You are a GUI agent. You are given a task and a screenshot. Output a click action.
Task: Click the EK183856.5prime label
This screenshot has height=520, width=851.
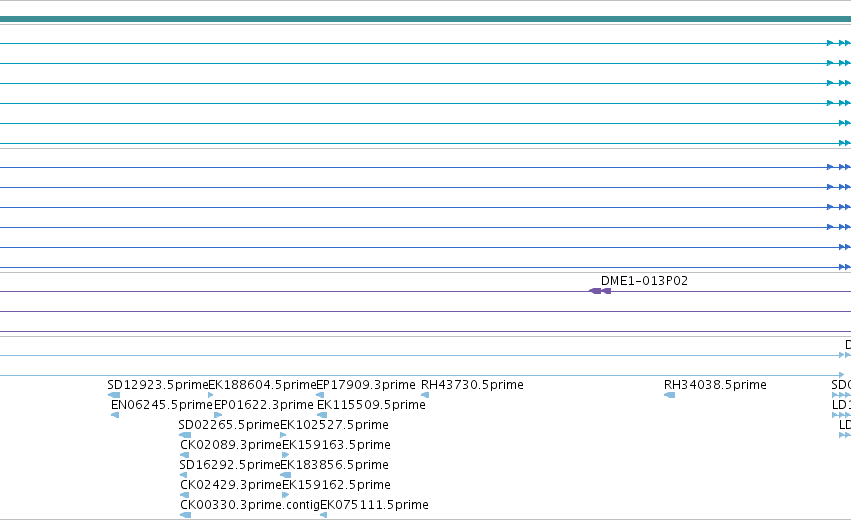(334, 465)
